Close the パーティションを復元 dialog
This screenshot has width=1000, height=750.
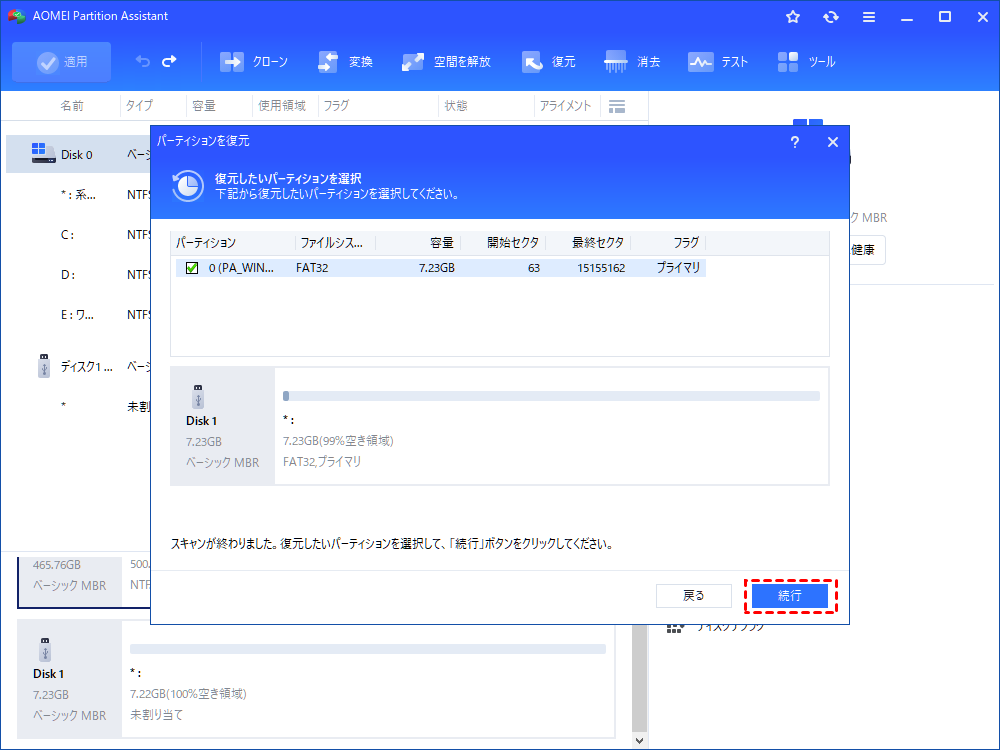pyautogui.click(x=833, y=142)
